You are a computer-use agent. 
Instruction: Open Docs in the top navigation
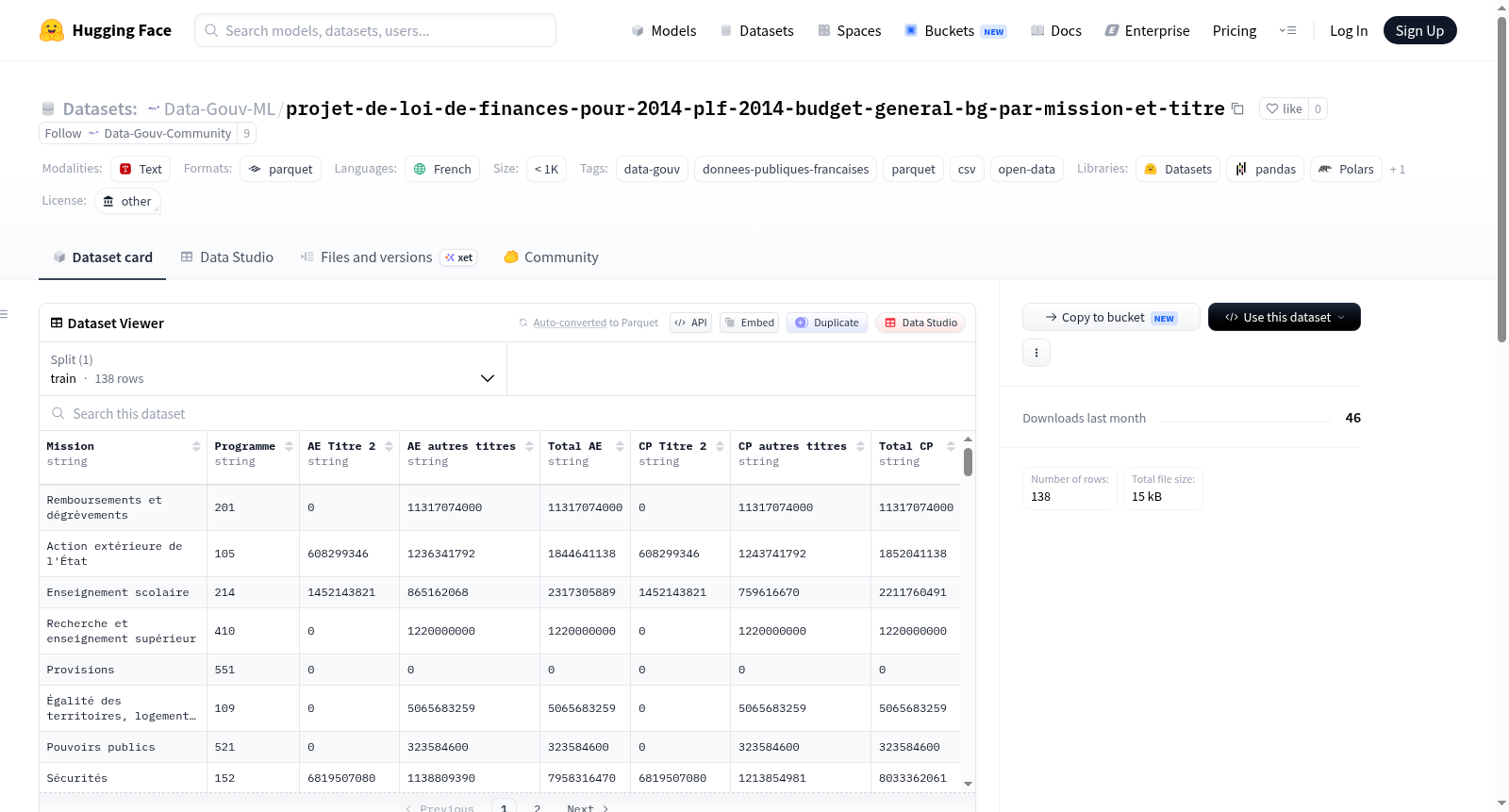point(1056,30)
